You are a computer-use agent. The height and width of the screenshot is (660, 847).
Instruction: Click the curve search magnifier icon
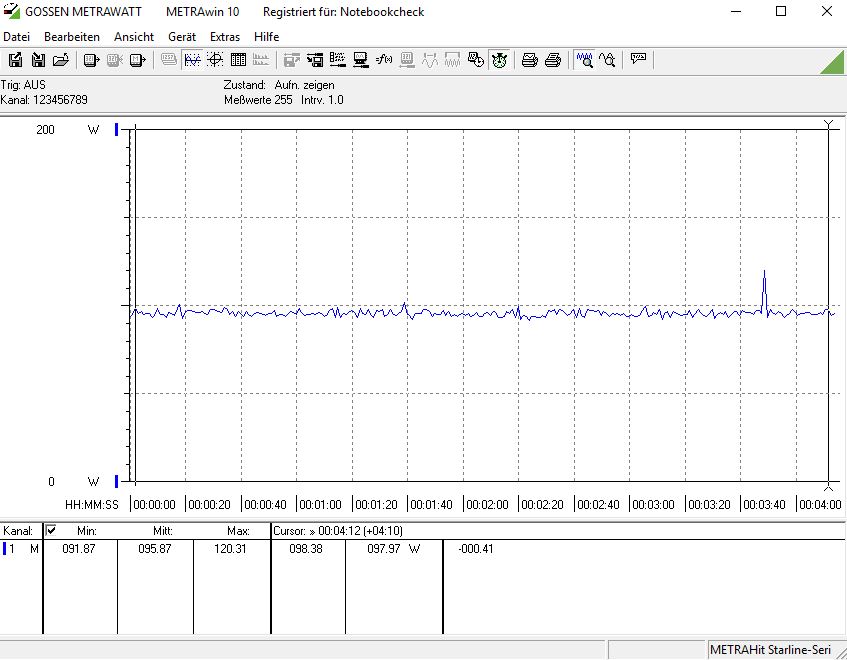pyautogui.click(x=607, y=60)
